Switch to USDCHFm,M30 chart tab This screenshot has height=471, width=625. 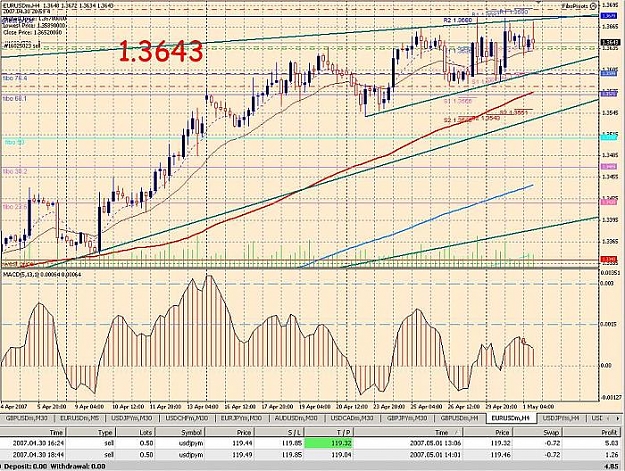tap(187, 418)
